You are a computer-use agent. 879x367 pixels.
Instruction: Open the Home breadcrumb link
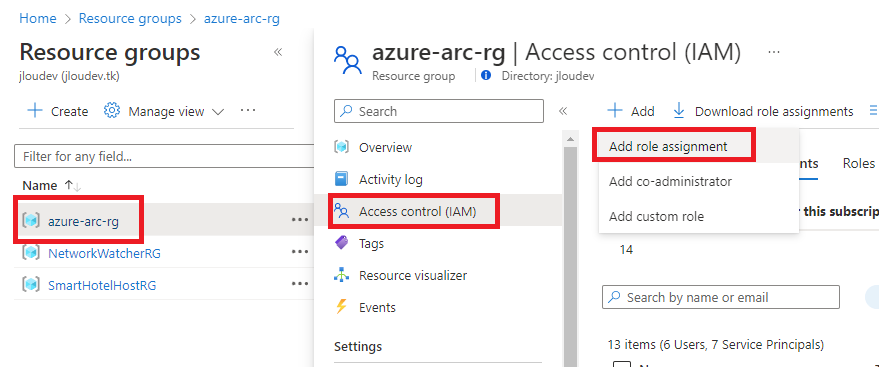click(x=38, y=18)
